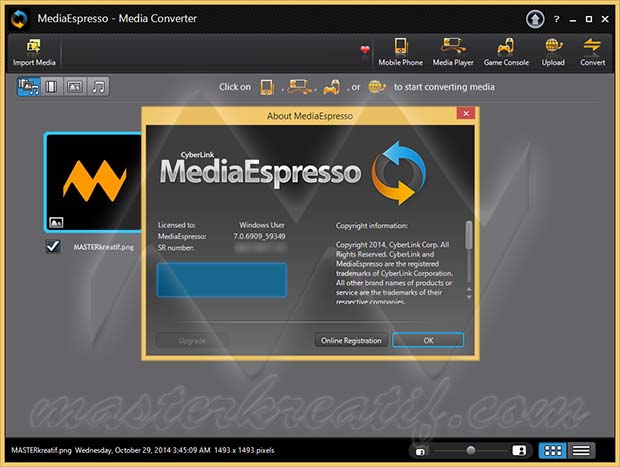This screenshot has height=467, width=620.
Task: Close the About MediaEspresso dialog
Action: pyautogui.click(x=466, y=113)
